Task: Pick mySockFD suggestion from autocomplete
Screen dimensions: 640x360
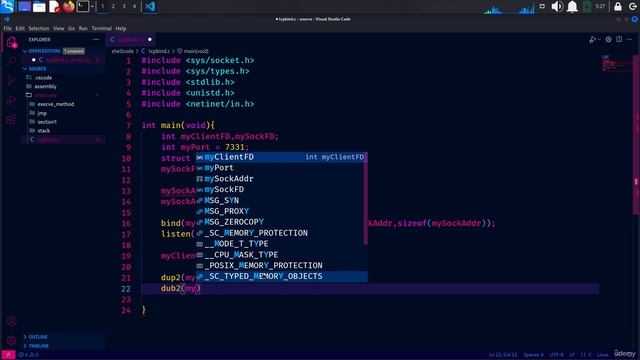Action: (x=279, y=189)
